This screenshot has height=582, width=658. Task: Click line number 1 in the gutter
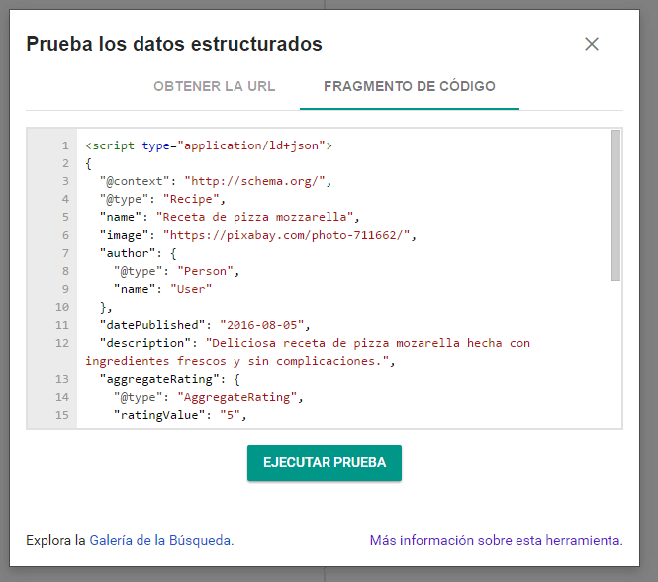65,146
